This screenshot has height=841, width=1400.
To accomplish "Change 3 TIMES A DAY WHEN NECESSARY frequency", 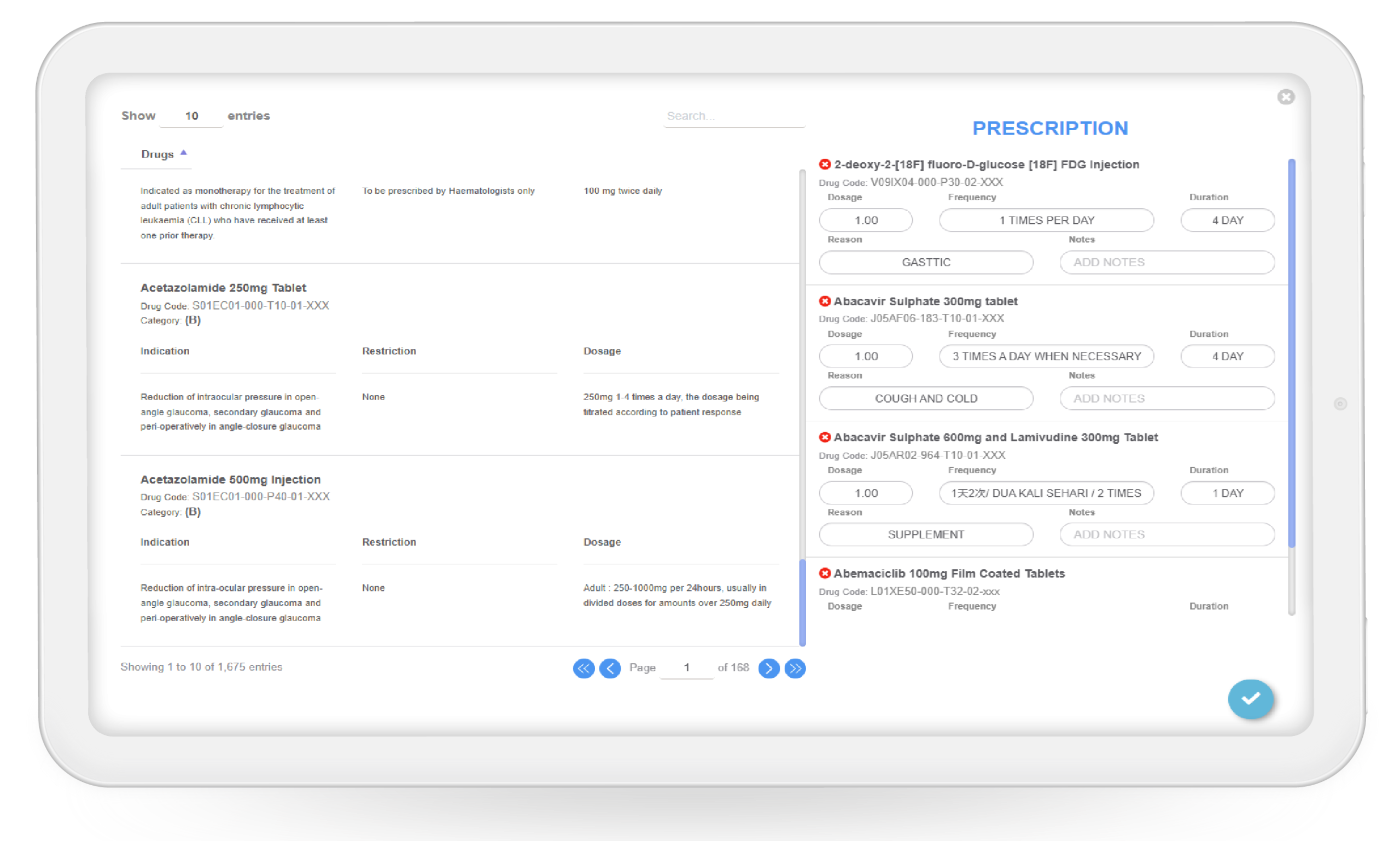I will click(x=1046, y=356).
